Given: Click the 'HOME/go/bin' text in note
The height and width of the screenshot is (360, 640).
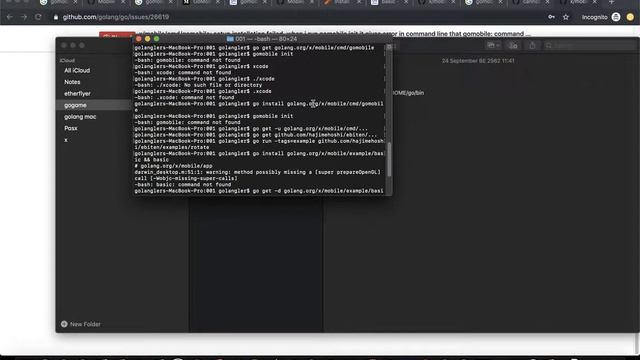Looking at the screenshot, I should click(408, 93).
